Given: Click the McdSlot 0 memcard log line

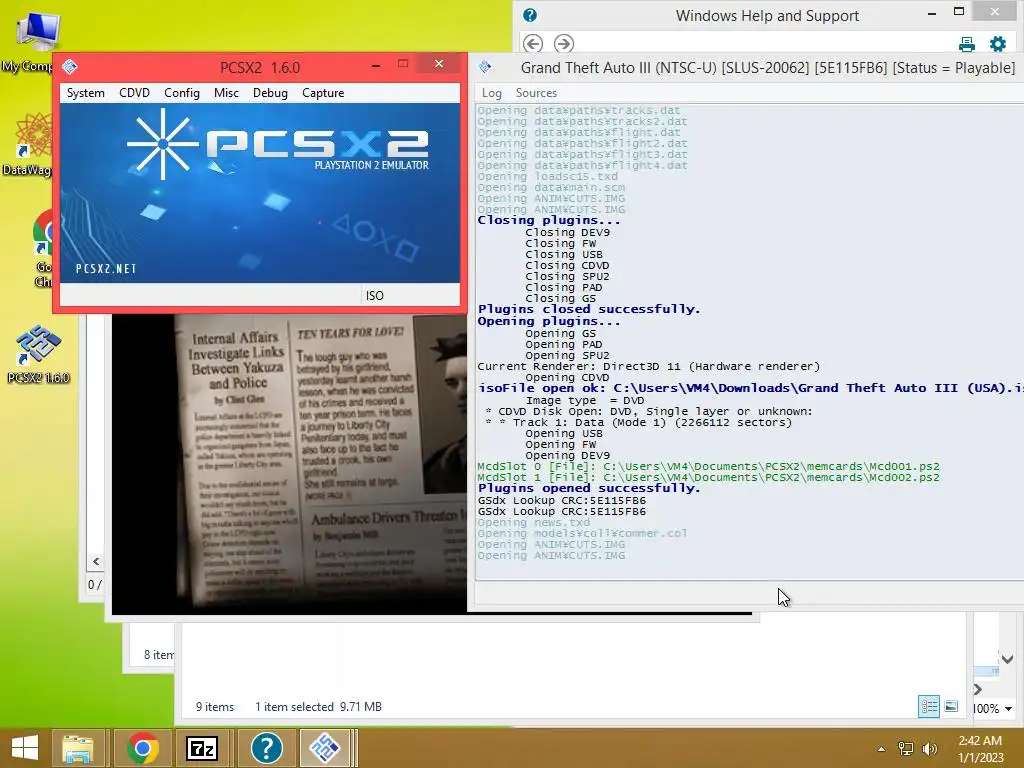Looking at the screenshot, I should click(708, 466).
